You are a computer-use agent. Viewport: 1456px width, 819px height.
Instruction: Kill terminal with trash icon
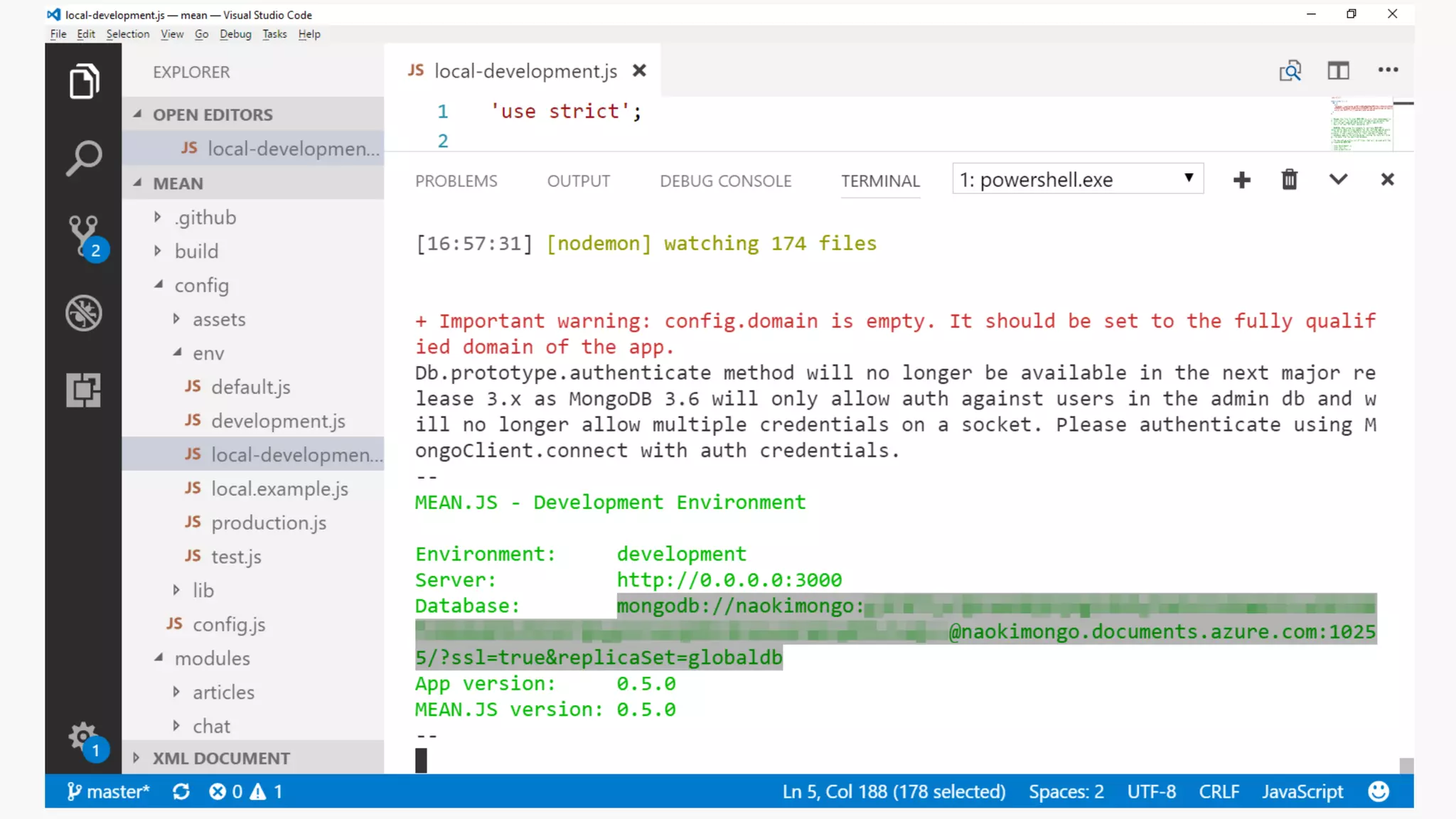pyautogui.click(x=1289, y=180)
